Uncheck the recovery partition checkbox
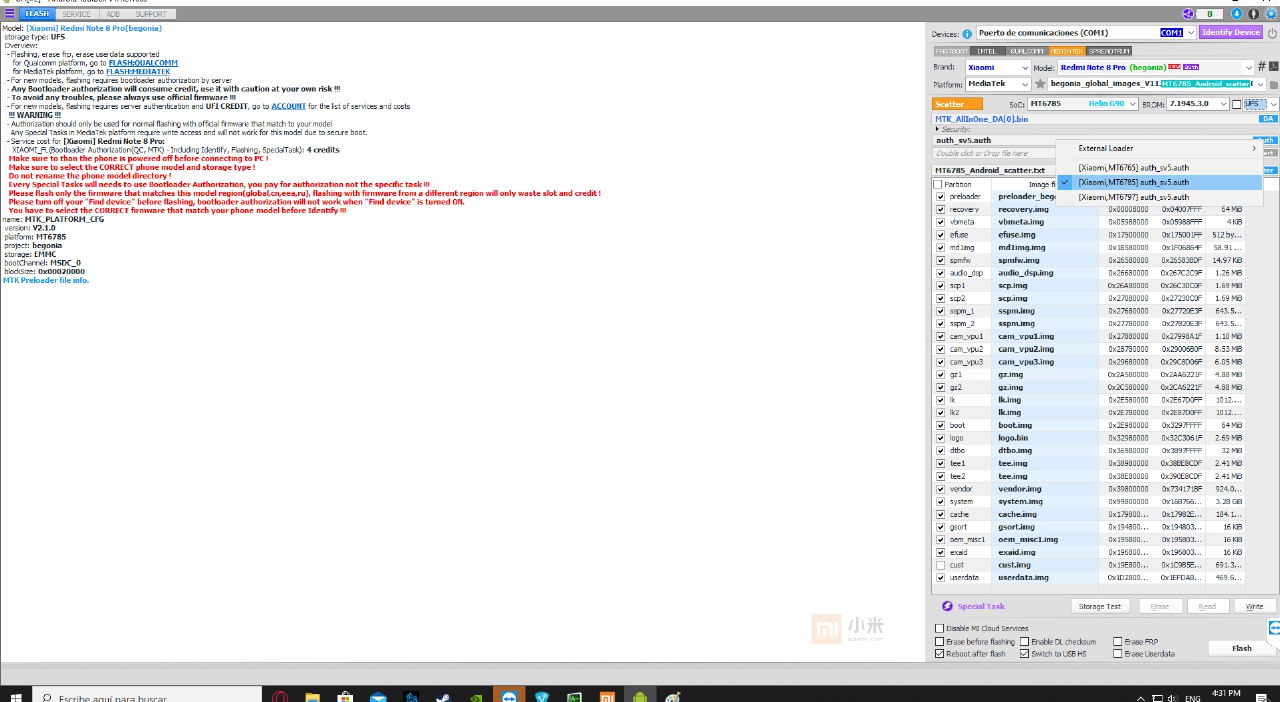The height and width of the screenshot is (702, 1280). [940, 209]
